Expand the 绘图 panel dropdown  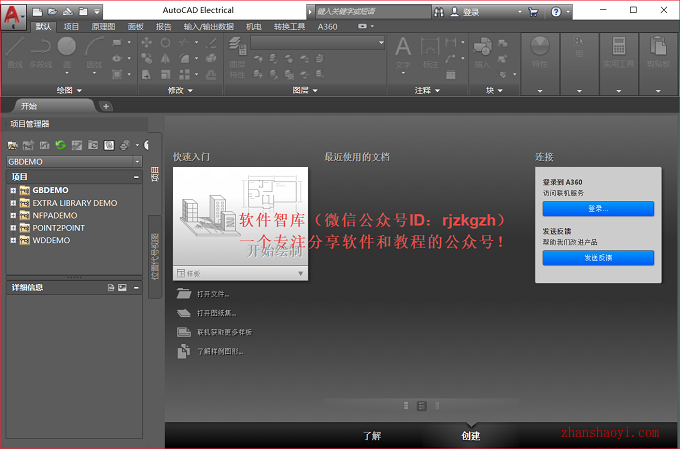point(69,90)
